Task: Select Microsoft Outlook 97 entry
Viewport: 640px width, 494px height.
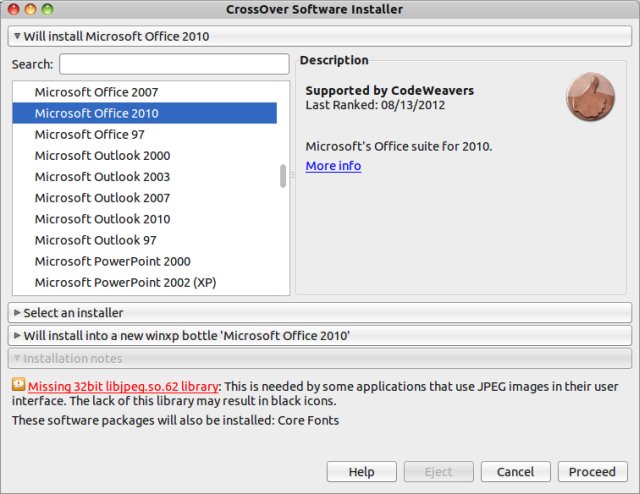Action: click(144, 240)
